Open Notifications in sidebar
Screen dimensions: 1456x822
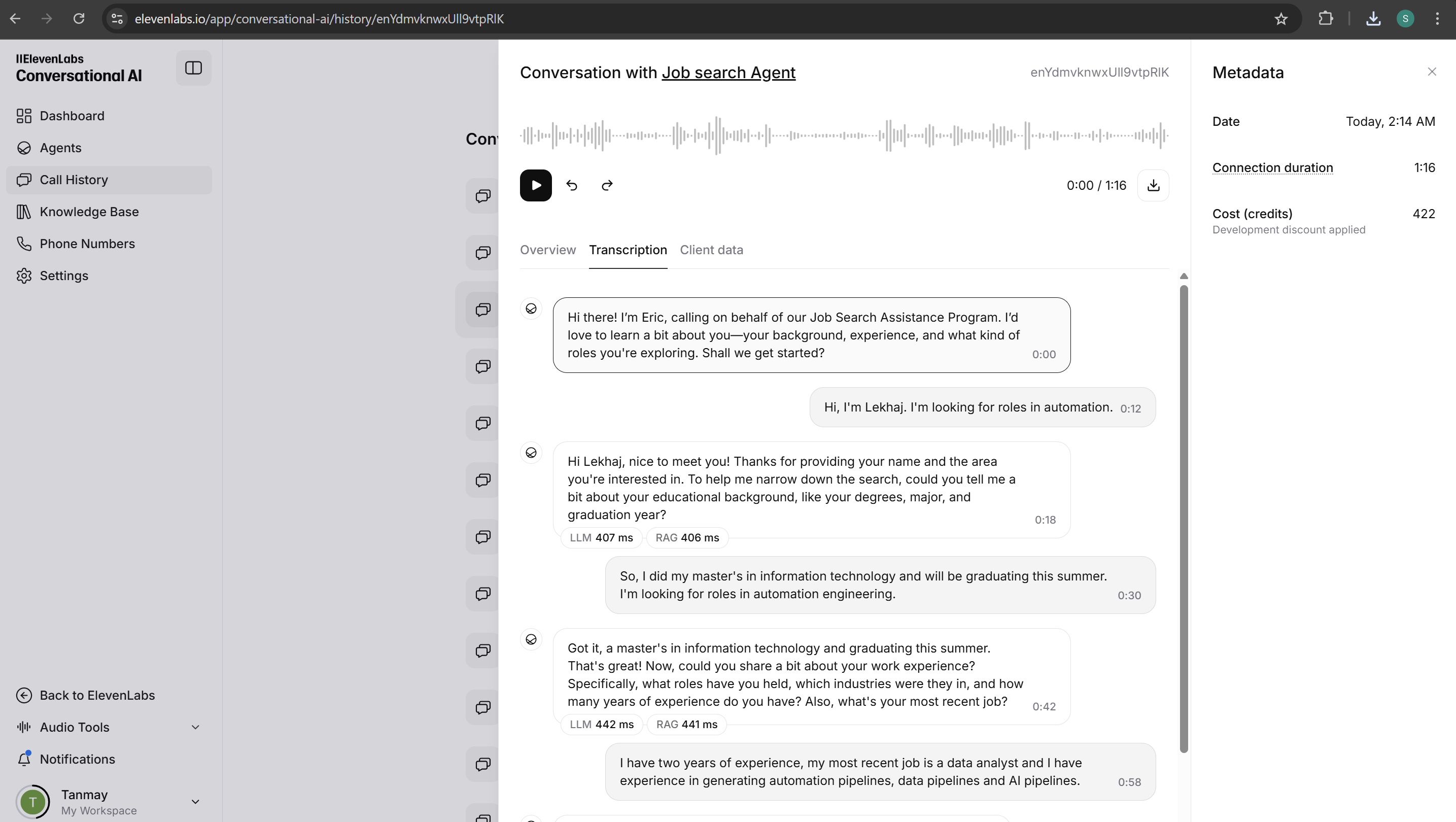77,759
